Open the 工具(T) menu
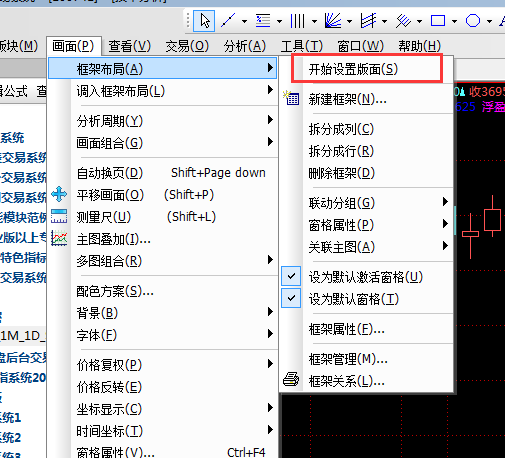The image size is (505, 458). 302,46
